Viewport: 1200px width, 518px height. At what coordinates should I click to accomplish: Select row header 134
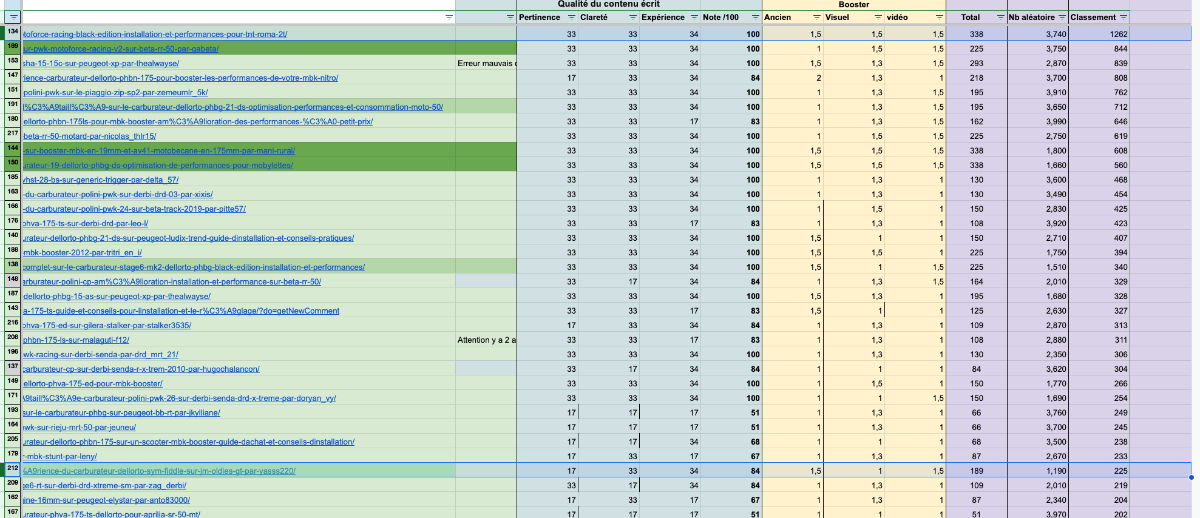(x=11, y=33)
